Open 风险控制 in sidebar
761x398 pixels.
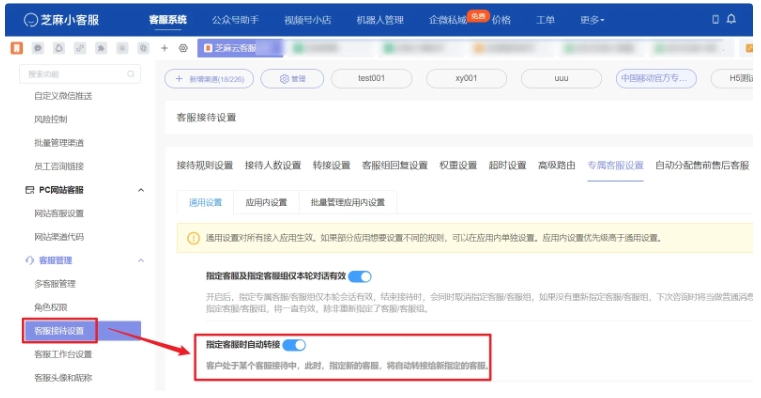tap(50, 119)
